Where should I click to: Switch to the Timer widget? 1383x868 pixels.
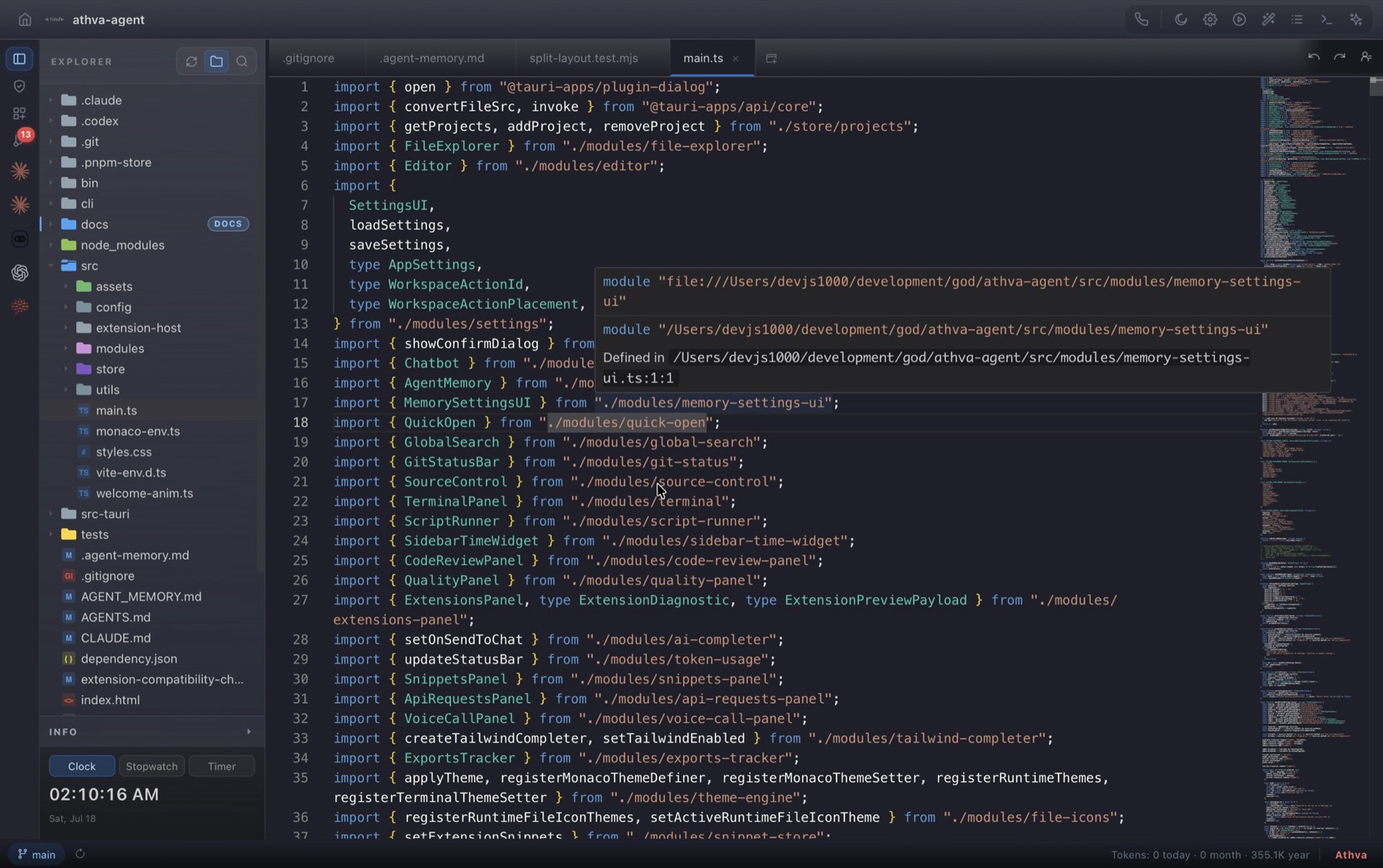(x=221, y=767)
